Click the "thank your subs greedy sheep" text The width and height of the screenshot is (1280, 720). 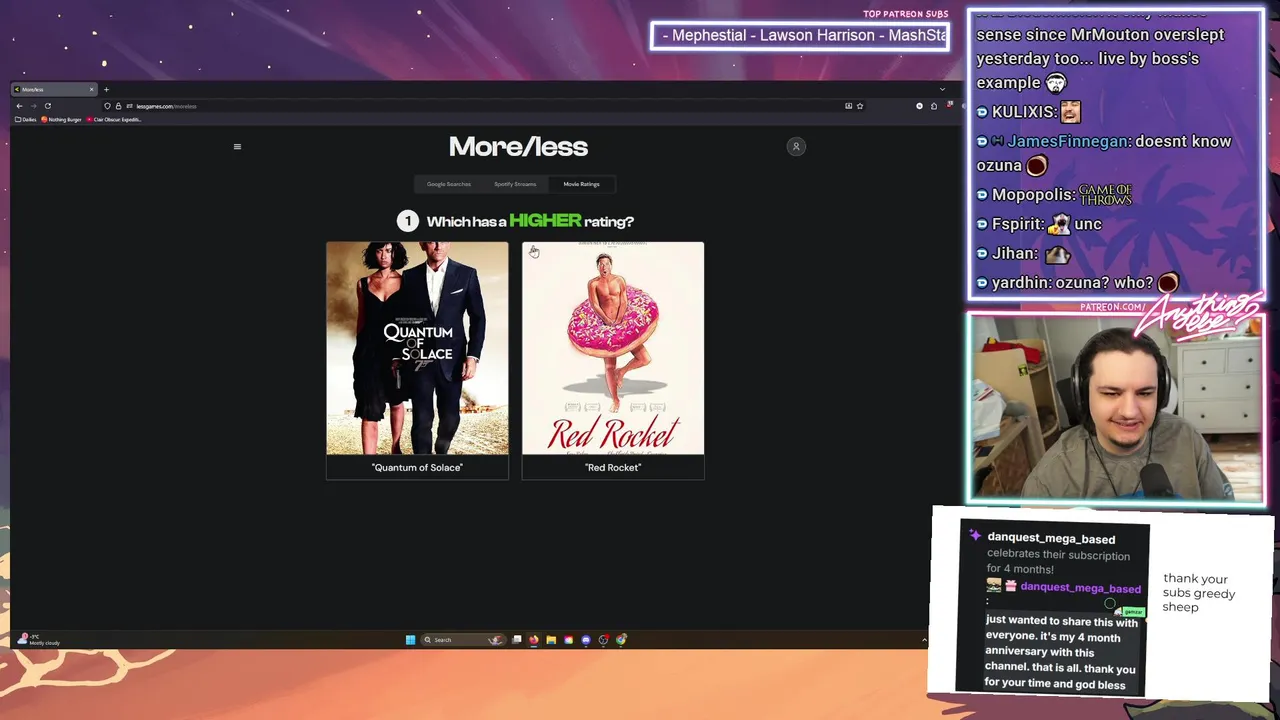[x=1199, y=593]
